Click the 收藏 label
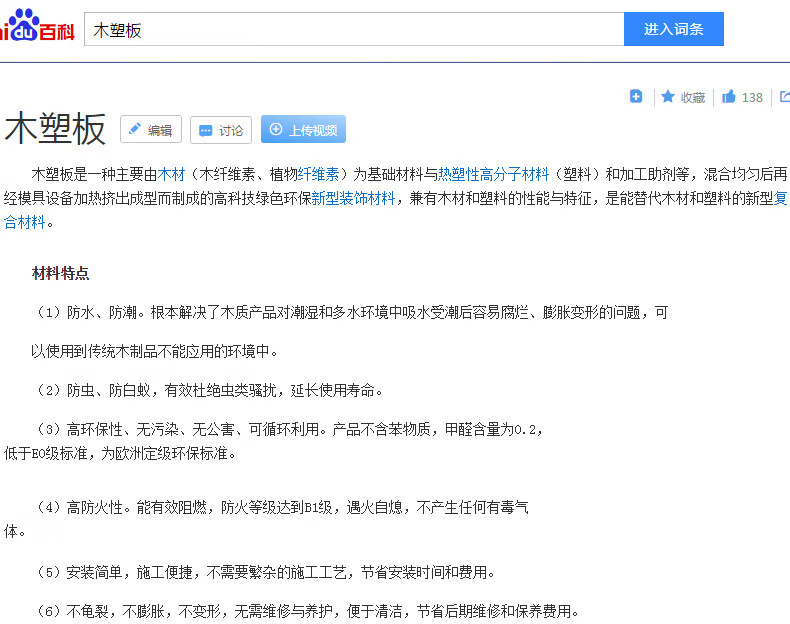 [693, 97]
